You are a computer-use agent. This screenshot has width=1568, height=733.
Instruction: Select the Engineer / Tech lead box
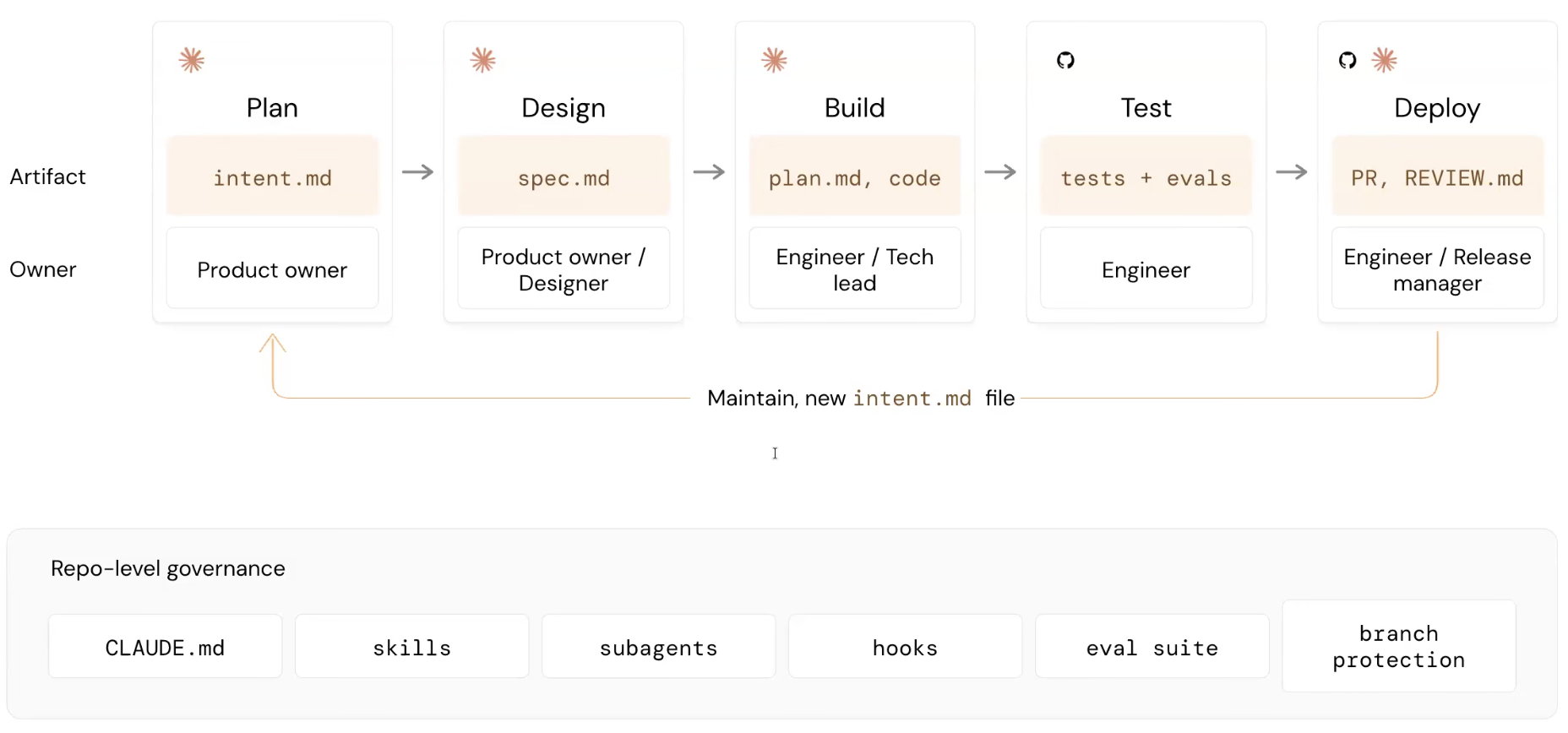[855, 268]
